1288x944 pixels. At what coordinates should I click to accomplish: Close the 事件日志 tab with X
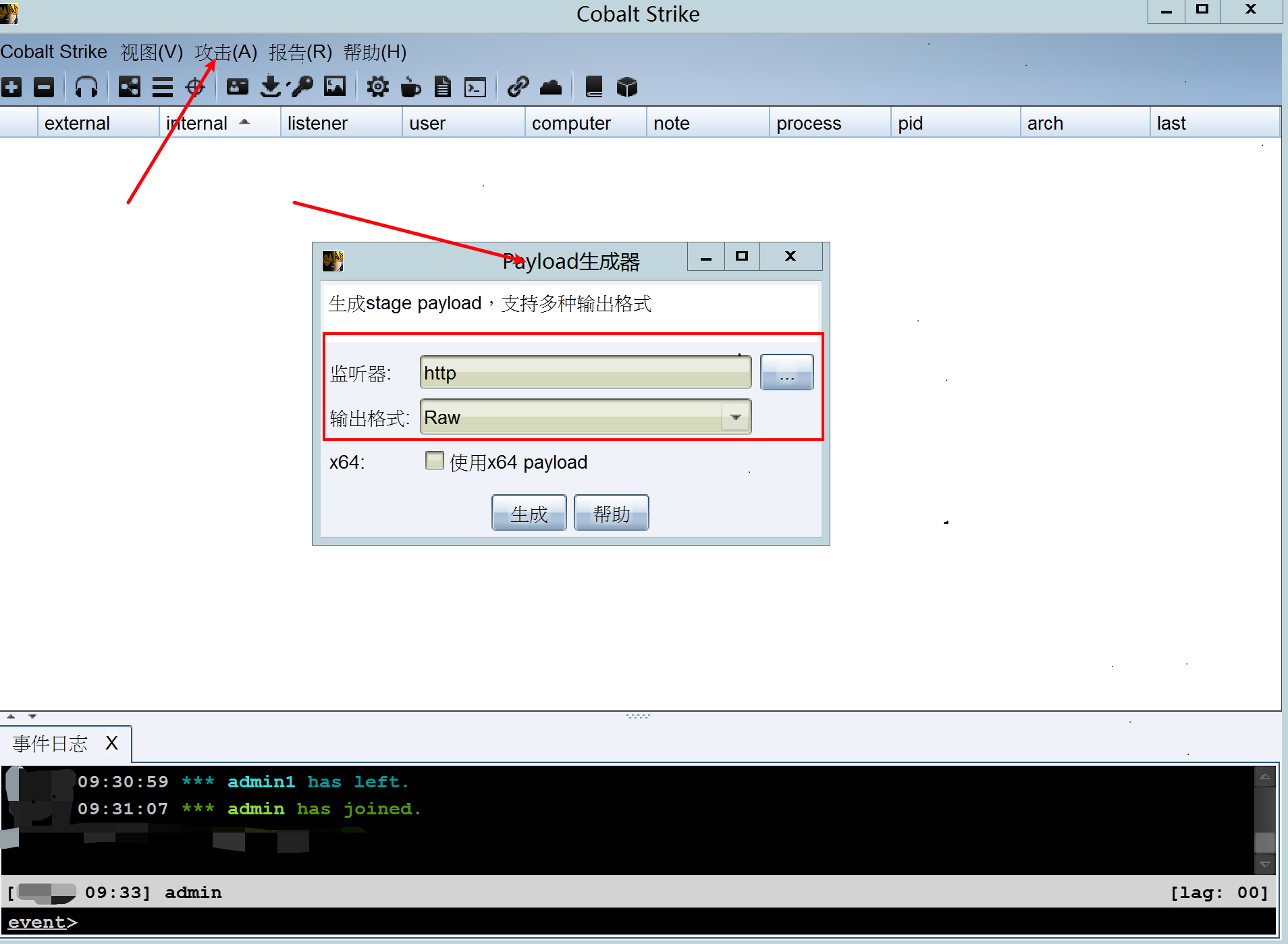[112, 743]
